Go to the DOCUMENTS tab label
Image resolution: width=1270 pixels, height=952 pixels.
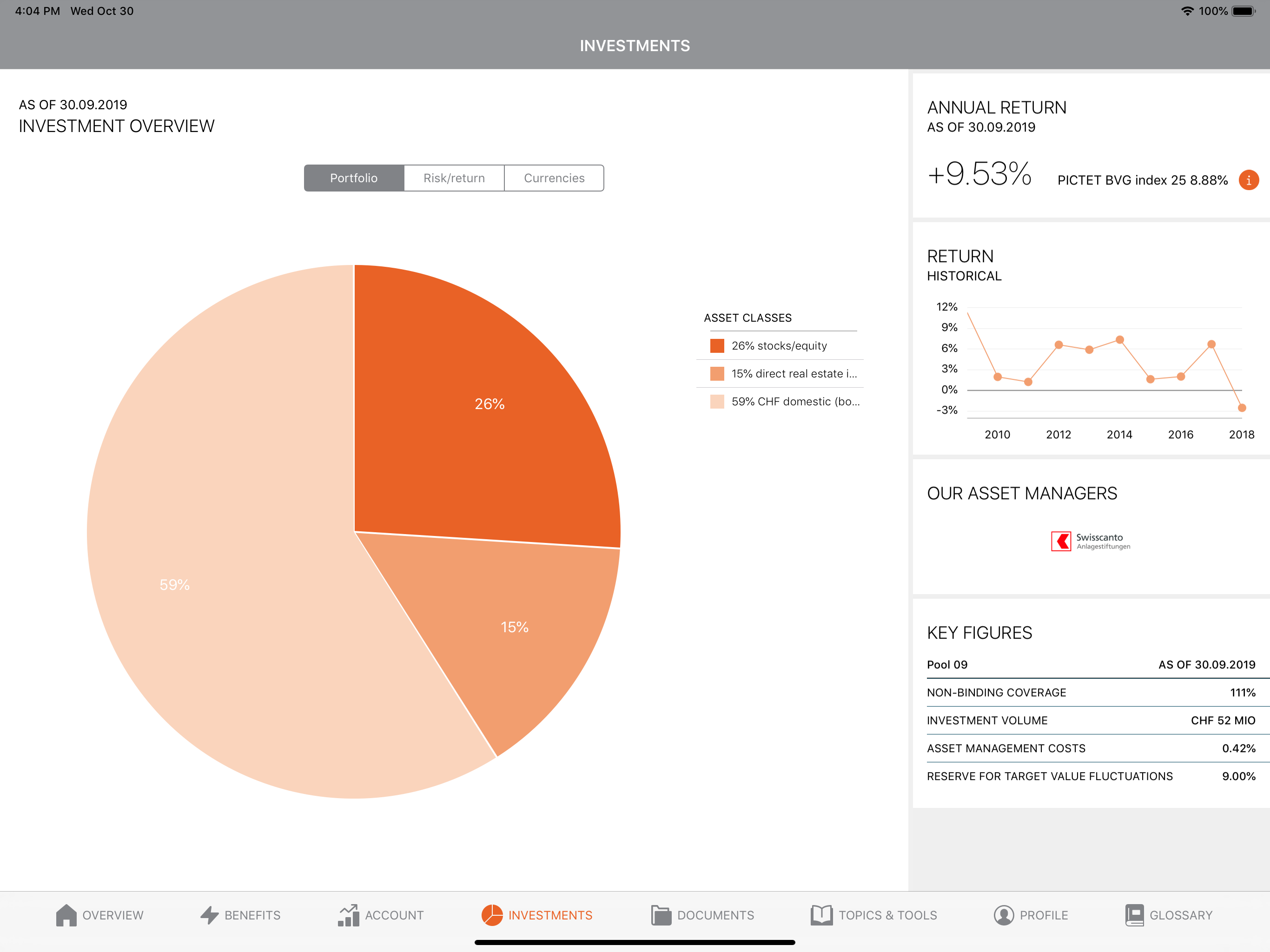tap(716, 915)
